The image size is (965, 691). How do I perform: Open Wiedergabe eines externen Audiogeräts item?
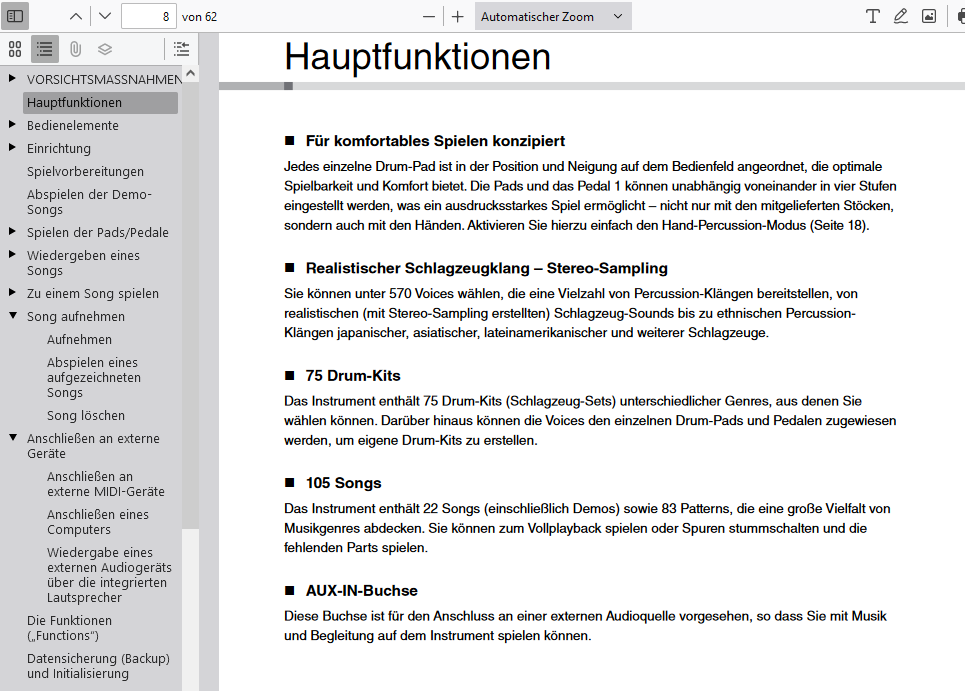(x=109, y=575)
